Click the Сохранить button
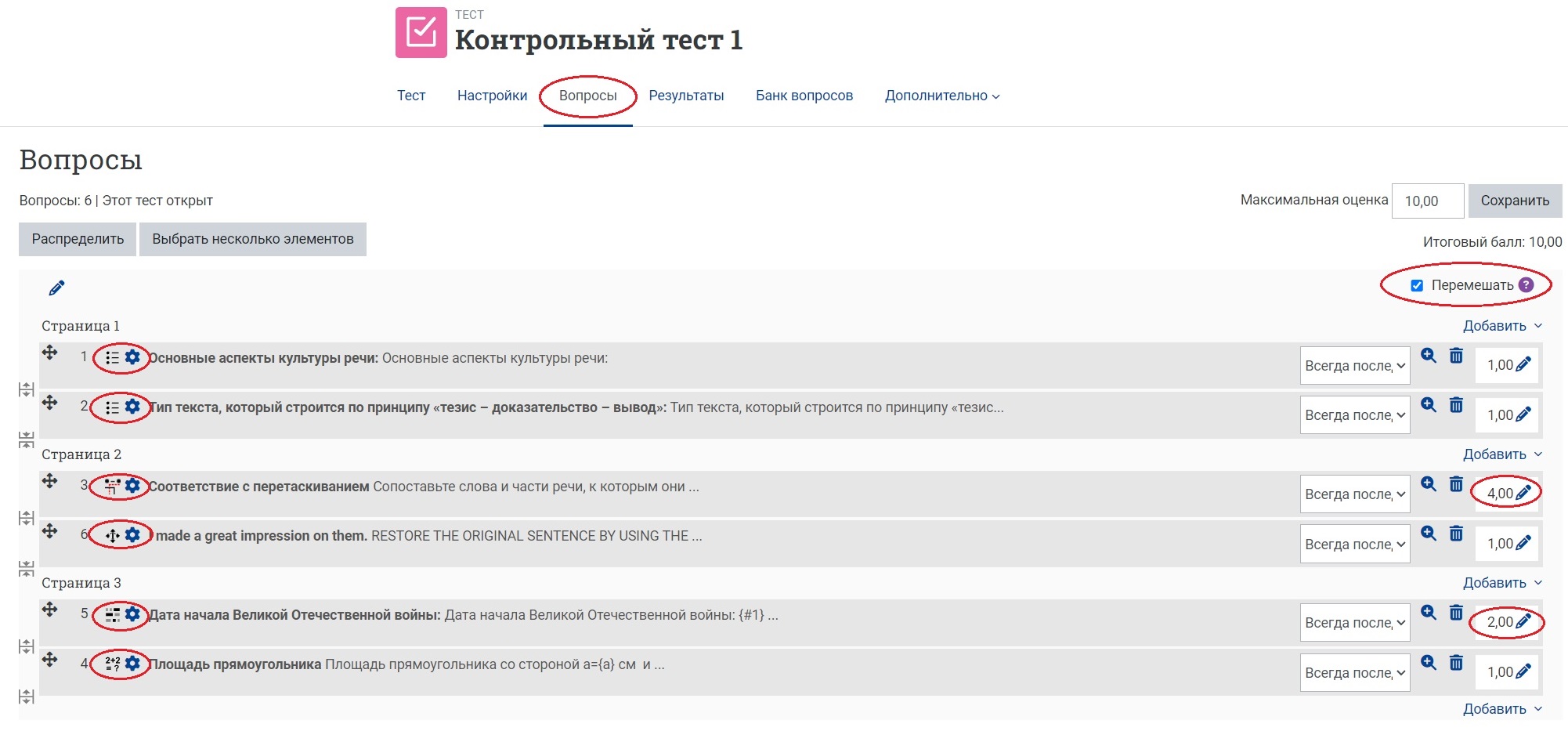Image resolution: width=1568 pixels, height=731 pixels. coord(1515,201)
